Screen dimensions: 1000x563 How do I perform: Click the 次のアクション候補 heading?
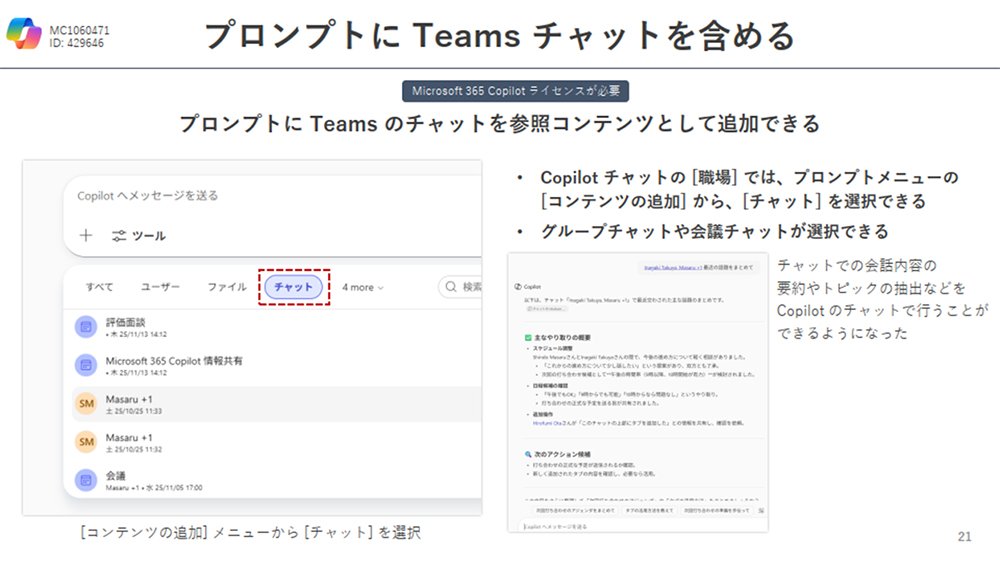pyautogui.click(x=562, y=455)
